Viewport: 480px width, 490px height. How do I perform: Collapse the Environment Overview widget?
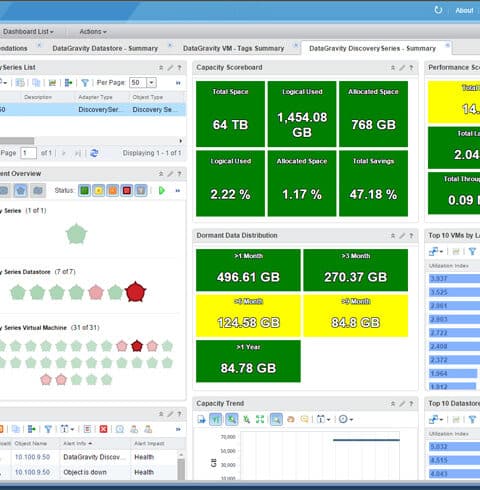pos(161,174)
